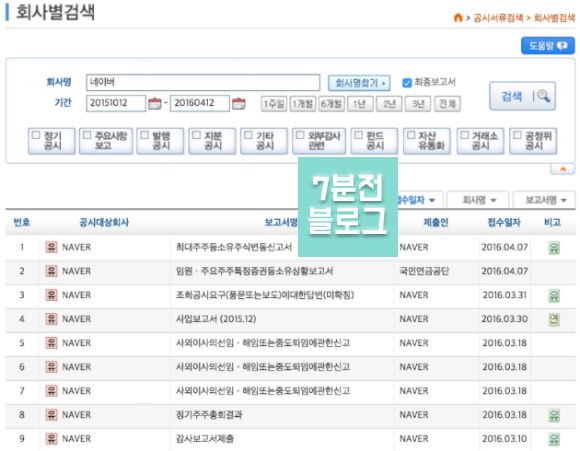Click the date 2016.03.30 cell

point(505,319)
